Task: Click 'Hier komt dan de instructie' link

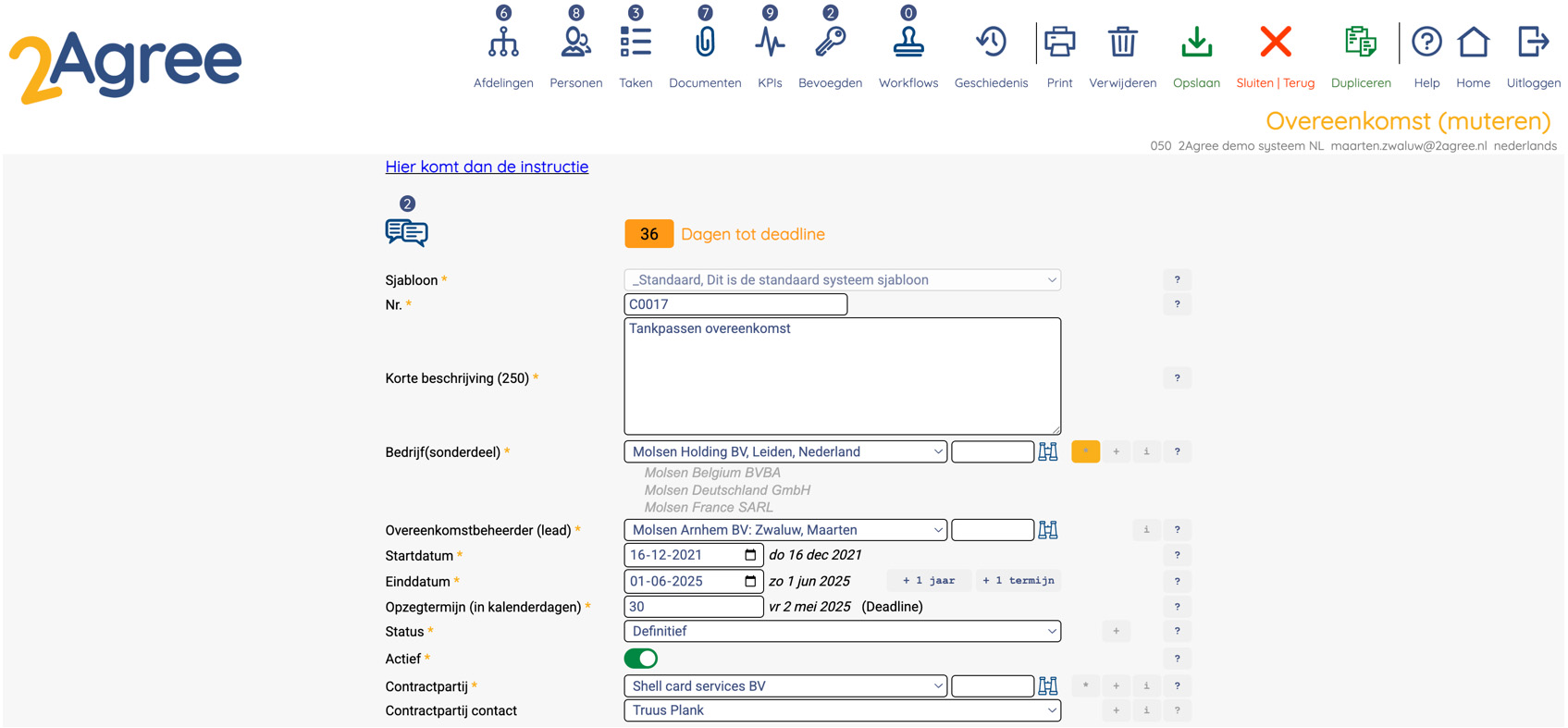Action: 487,167
